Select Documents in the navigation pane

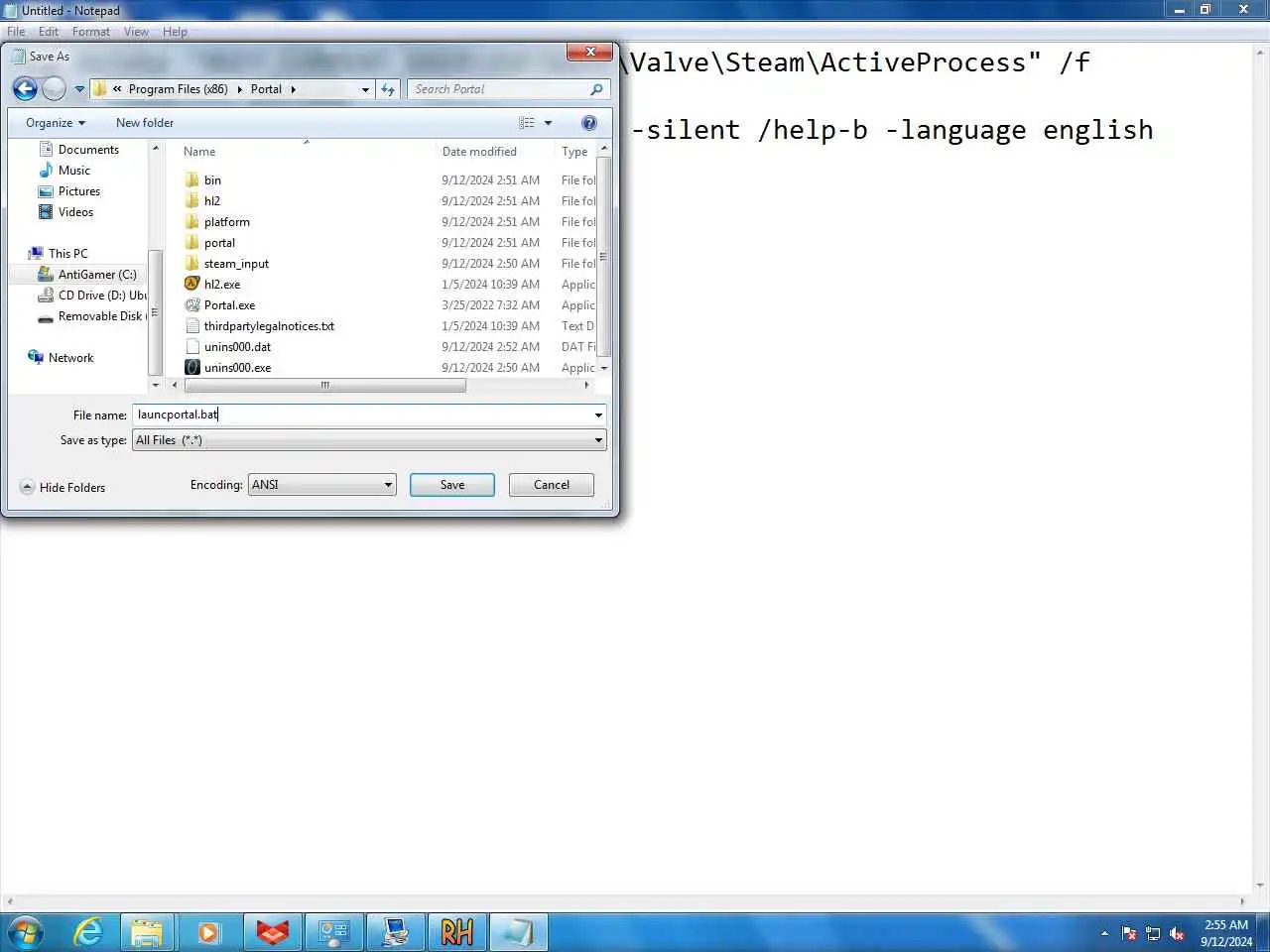point(88,150)
